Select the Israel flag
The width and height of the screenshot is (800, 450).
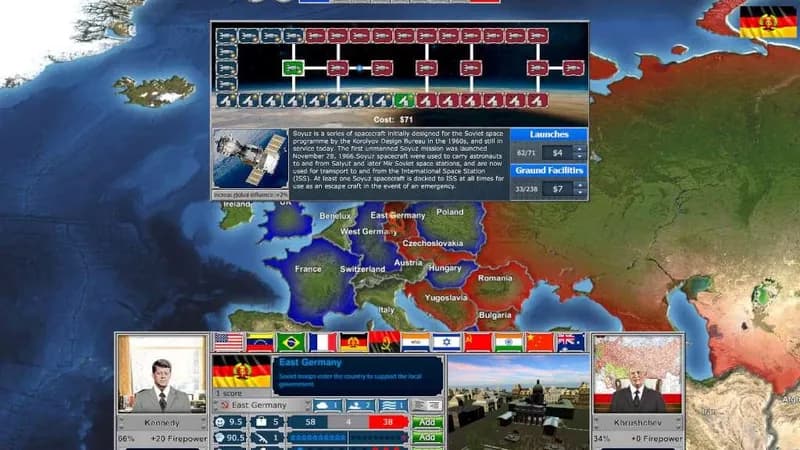(447, 342)
